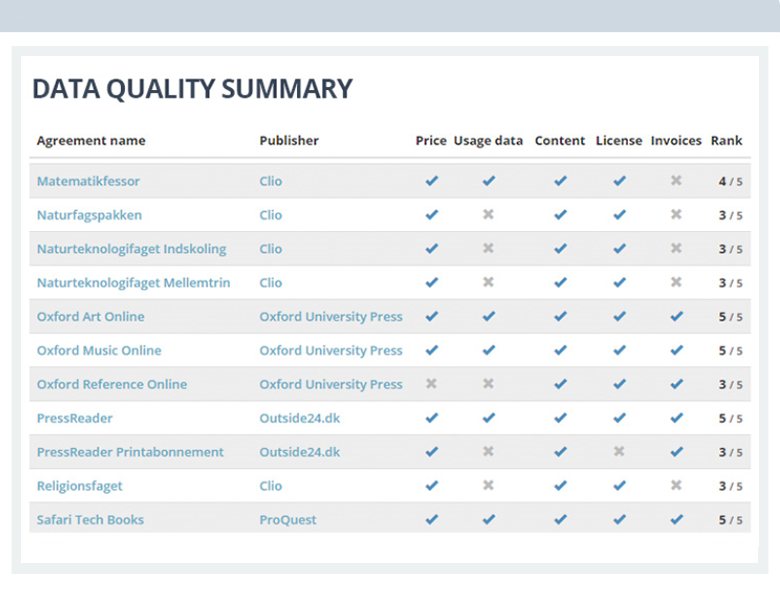780x598 pixels.
Task: Click Usage data checkmark for Oxford Art Online
Action: pyautogui.click(x=489, y=316)
